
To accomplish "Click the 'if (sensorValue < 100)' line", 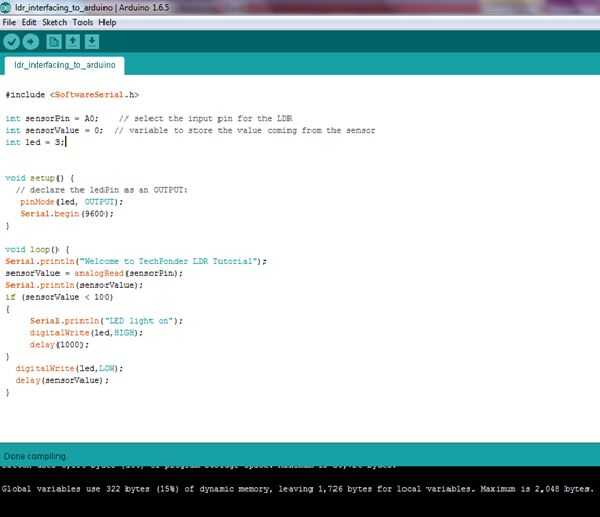I will tap(59, 297).
